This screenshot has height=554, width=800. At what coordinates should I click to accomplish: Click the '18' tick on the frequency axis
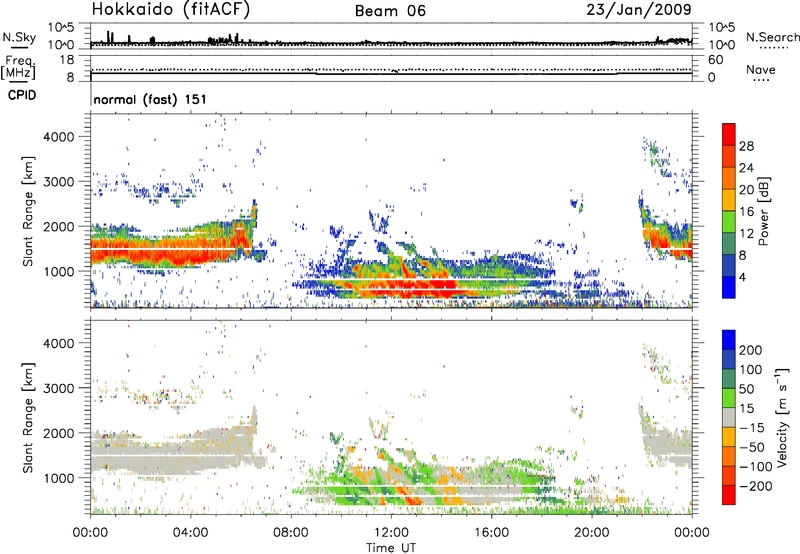(x=67, y=60)
